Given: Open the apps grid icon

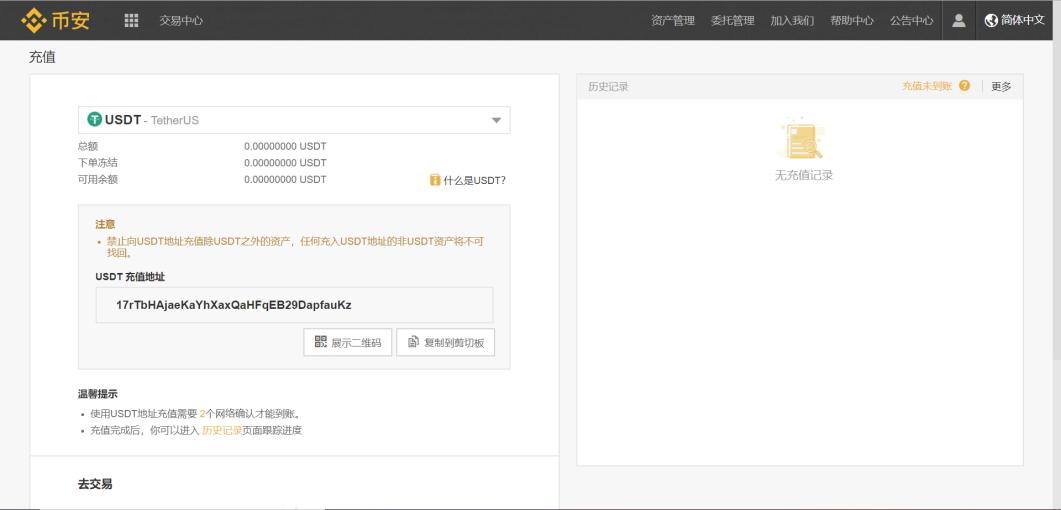Looking at the screenshot, I should pyautogui.click(x=131, y=20).
